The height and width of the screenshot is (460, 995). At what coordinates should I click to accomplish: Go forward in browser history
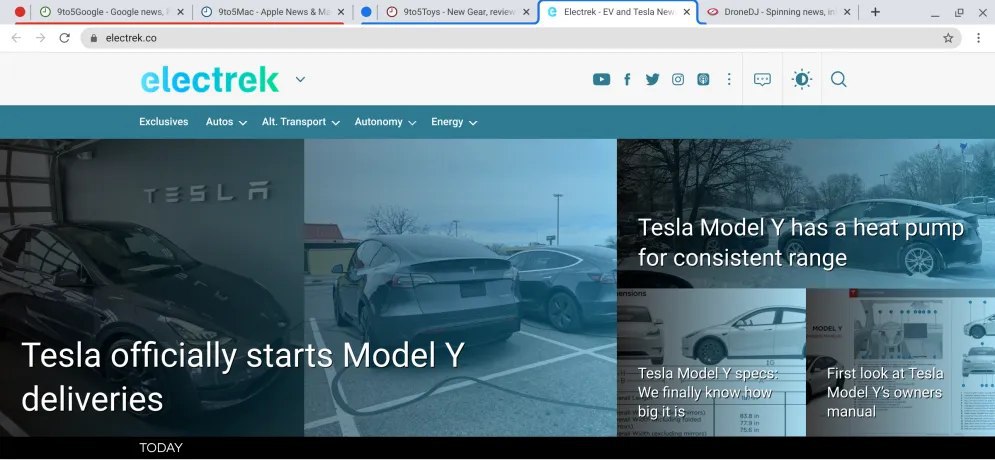pos(41,38)
